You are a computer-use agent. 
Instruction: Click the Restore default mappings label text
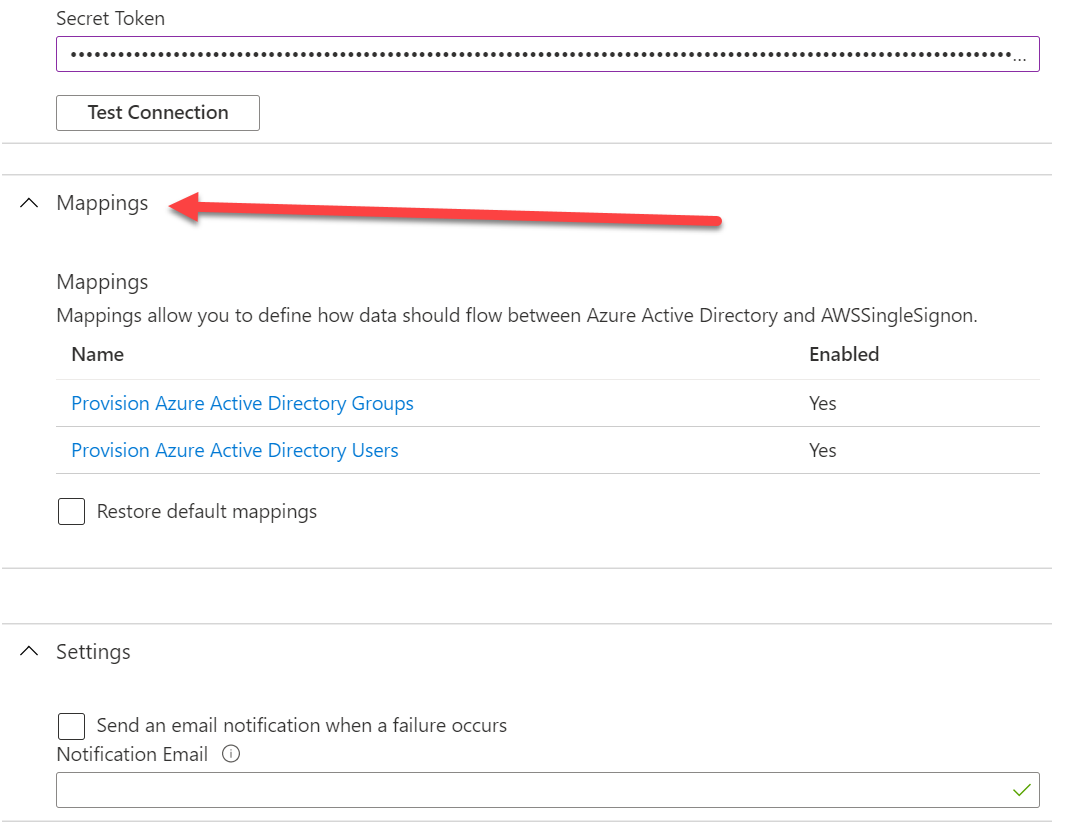click(206, 512)
